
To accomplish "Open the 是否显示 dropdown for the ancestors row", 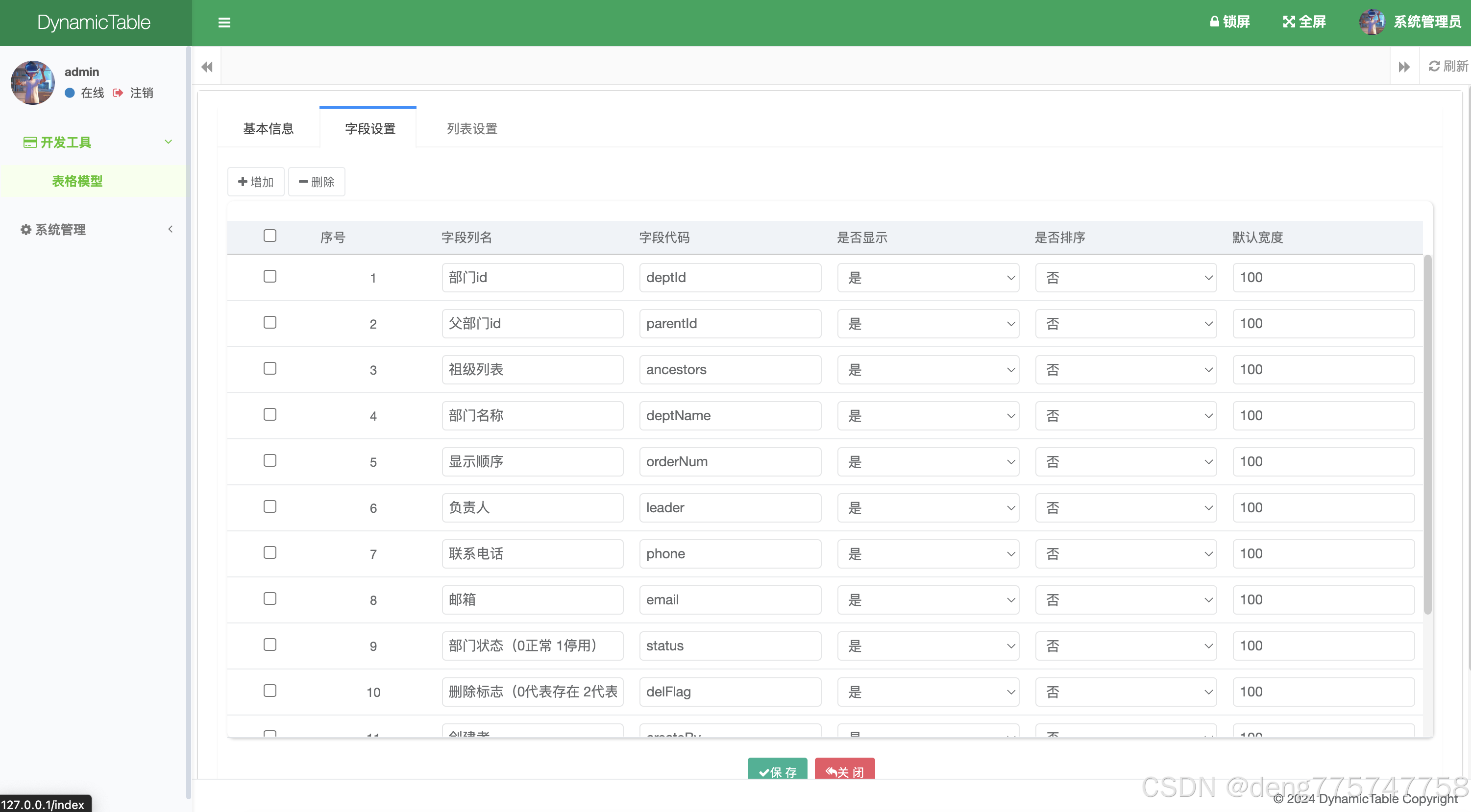I will click(928, 370).
